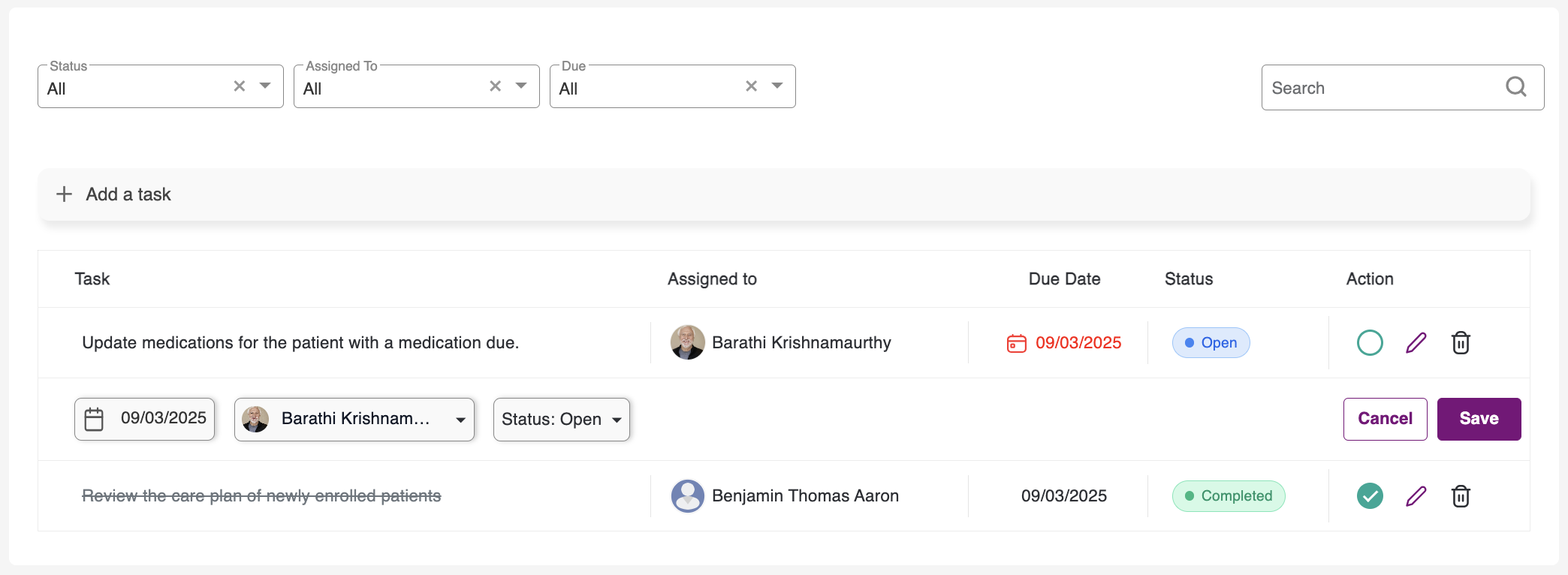Mark Update medications task as complete

[1370, 343]
